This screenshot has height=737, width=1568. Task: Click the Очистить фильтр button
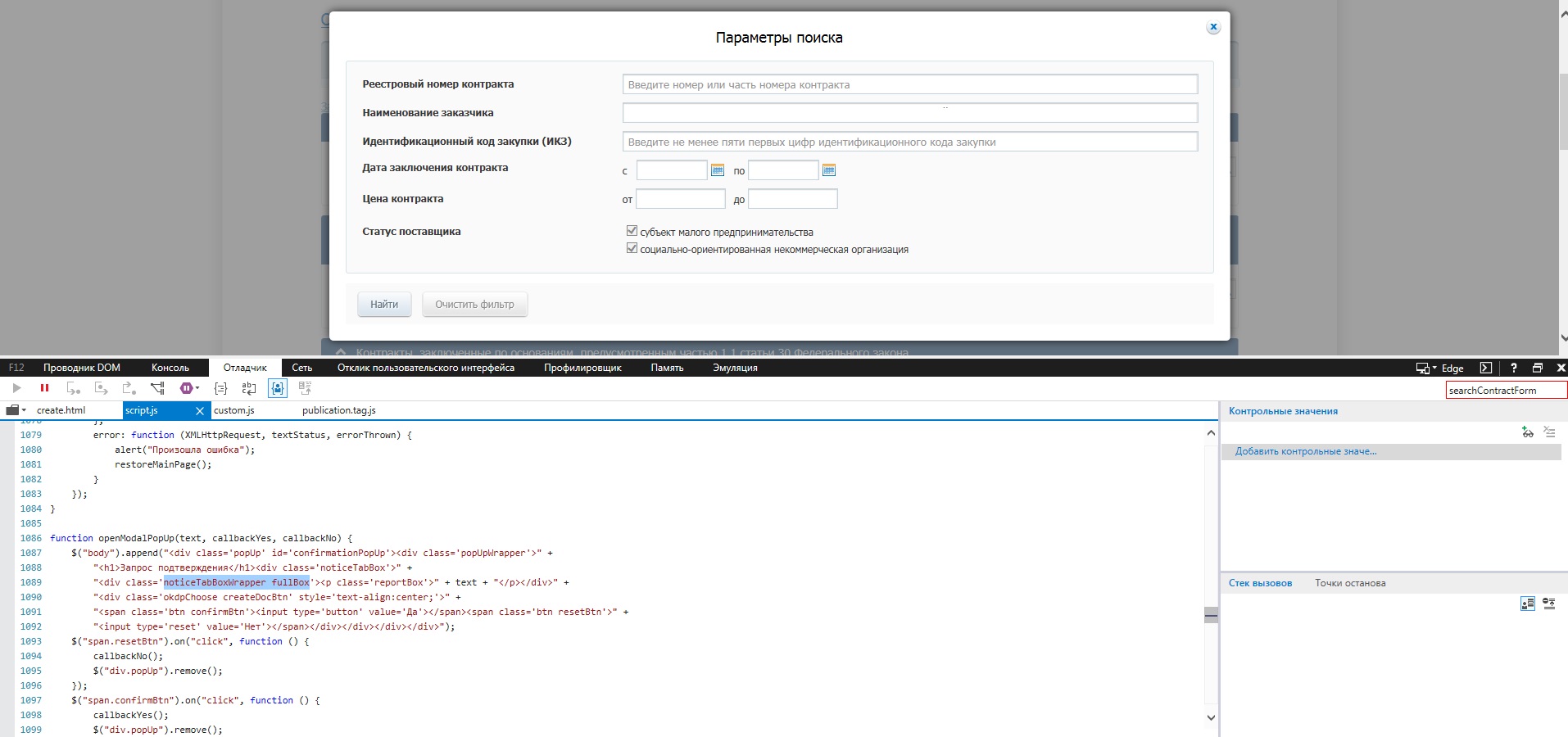tap(474, 304)
